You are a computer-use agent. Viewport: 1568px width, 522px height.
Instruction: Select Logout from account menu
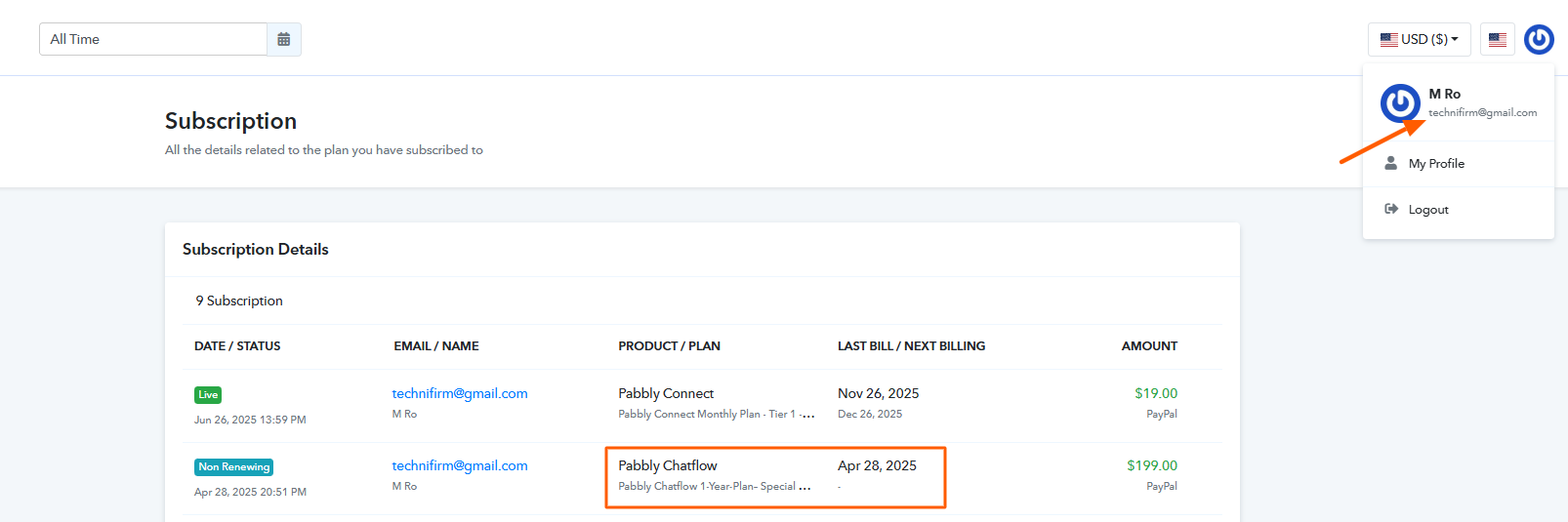1428,210
